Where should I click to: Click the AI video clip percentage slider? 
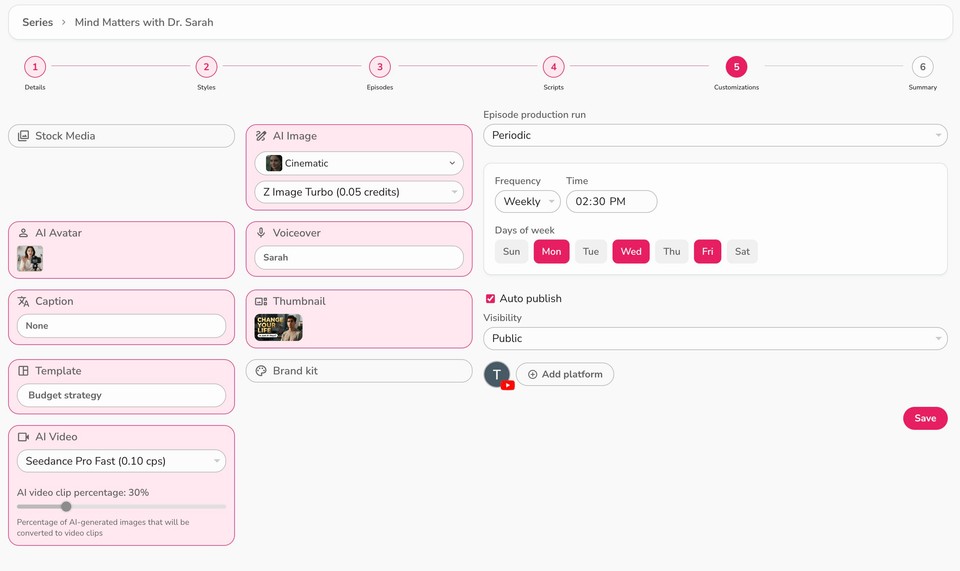[121, 507]
